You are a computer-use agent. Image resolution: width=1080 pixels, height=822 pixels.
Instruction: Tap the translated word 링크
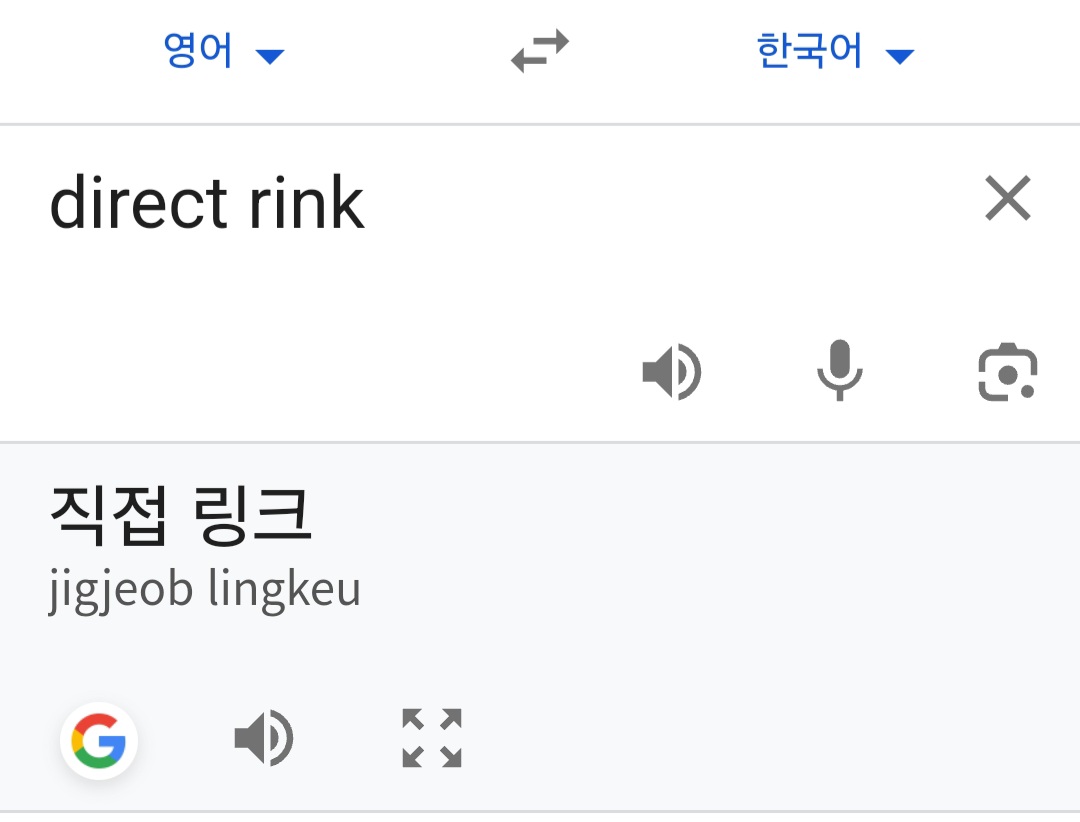tap(253, 515)
